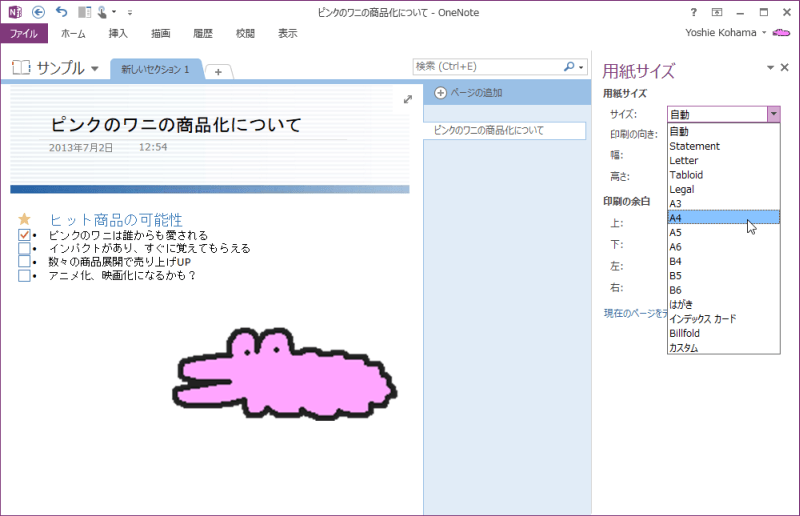Open 用紙サイズ pane options dropdown arrow
Image resolution: width=800 pixels, height=516 pixels.
770,68
